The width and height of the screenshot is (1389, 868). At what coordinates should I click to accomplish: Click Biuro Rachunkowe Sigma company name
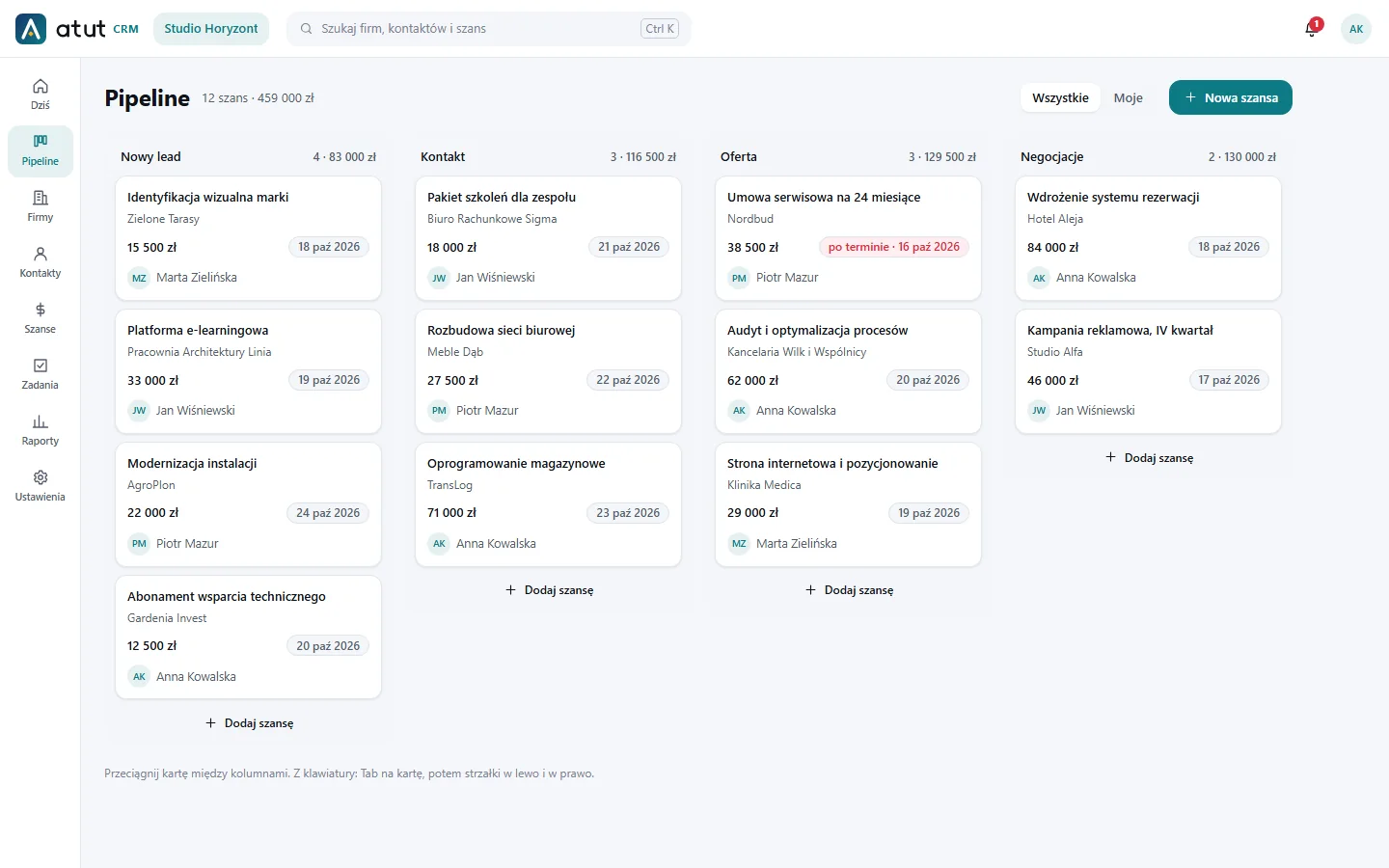coord(492,219)
